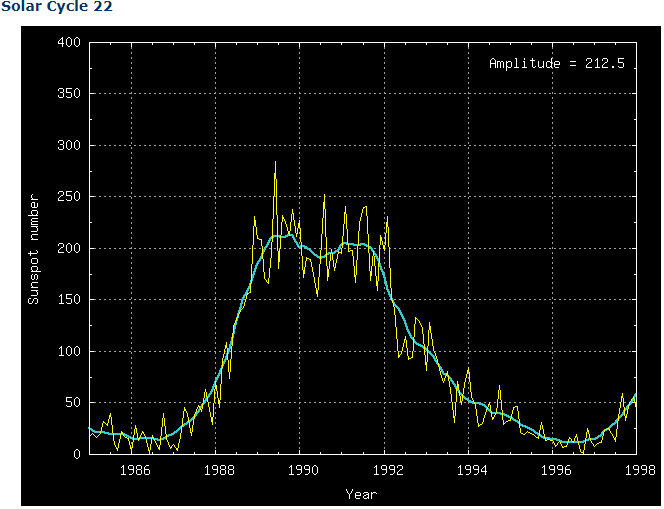Click the 1990 x-axis label

click(303, 470)
